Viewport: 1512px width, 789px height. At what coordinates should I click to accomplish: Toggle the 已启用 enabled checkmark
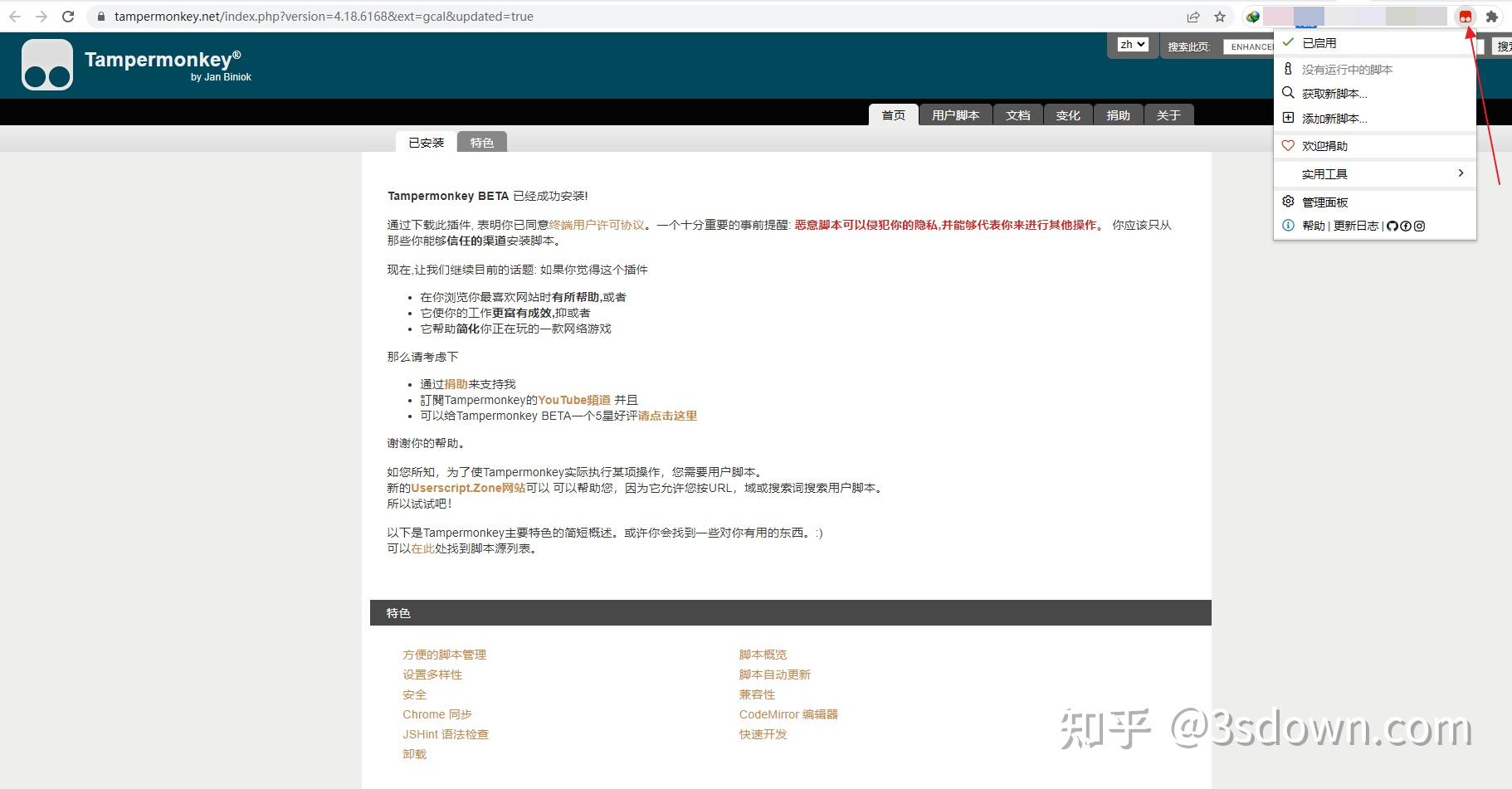pyautogui.click(x=1318, y=42)
